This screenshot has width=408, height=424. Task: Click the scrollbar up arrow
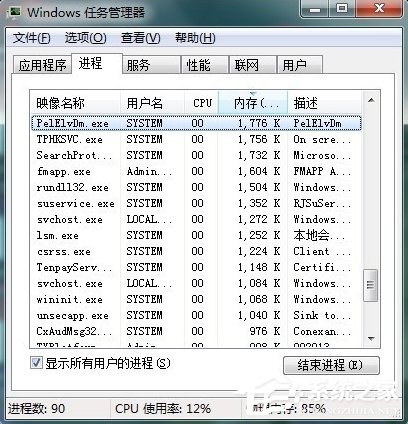coord(371,100)
